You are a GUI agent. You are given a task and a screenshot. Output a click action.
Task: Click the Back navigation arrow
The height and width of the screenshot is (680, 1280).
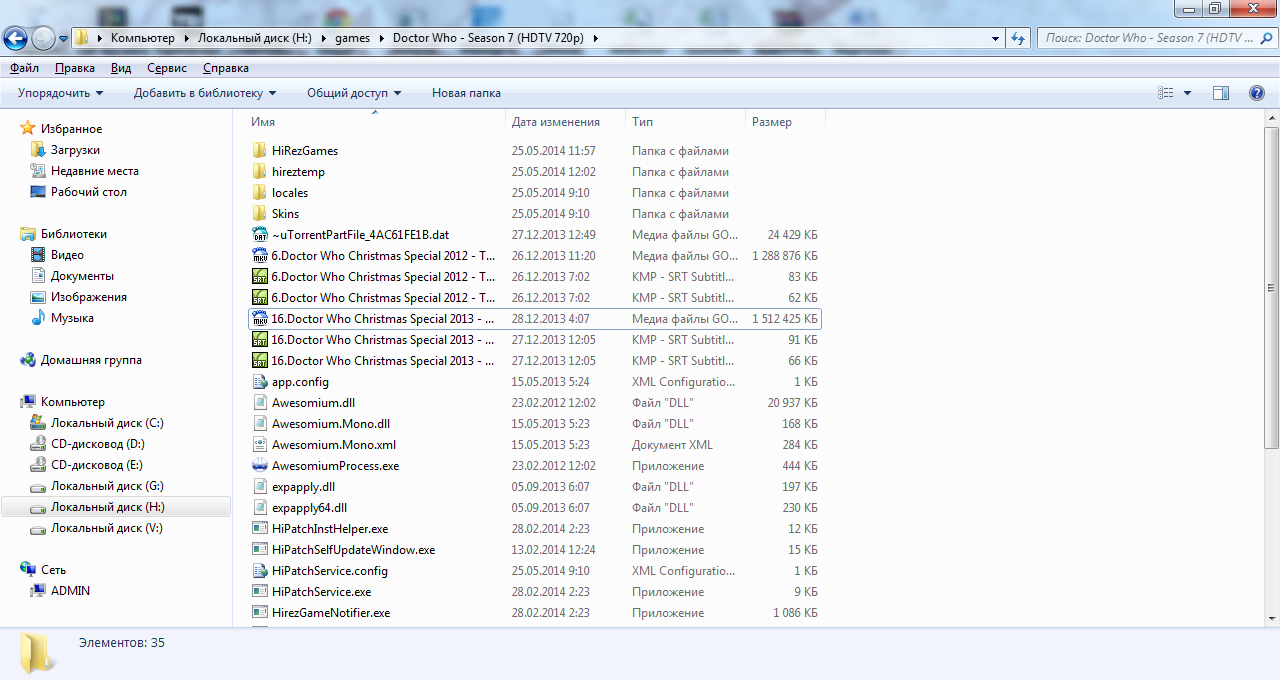pos(15,38)
